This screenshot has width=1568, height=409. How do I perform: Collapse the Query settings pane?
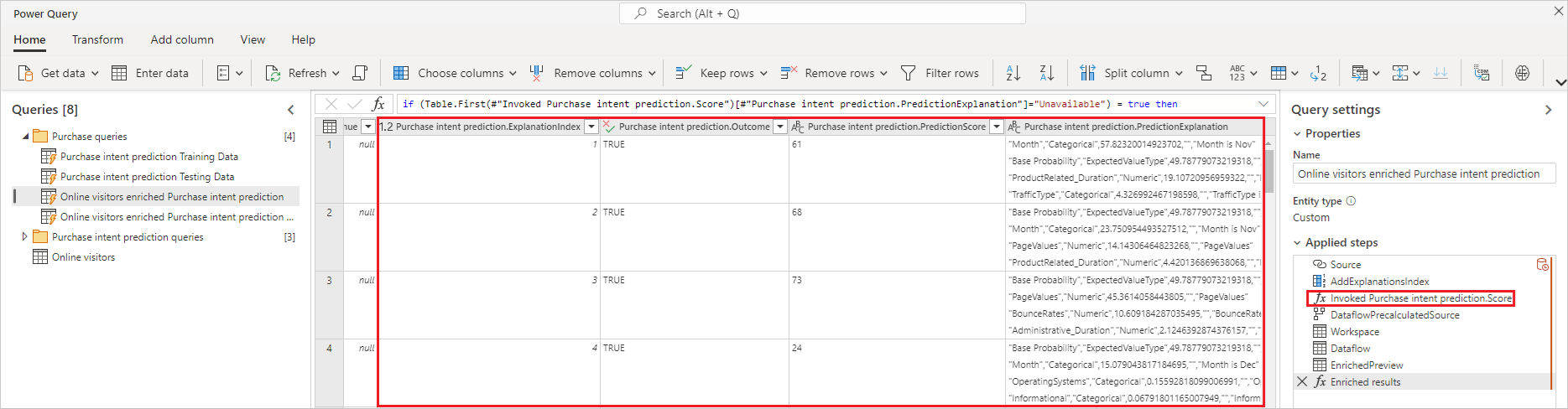(1548, 110)
